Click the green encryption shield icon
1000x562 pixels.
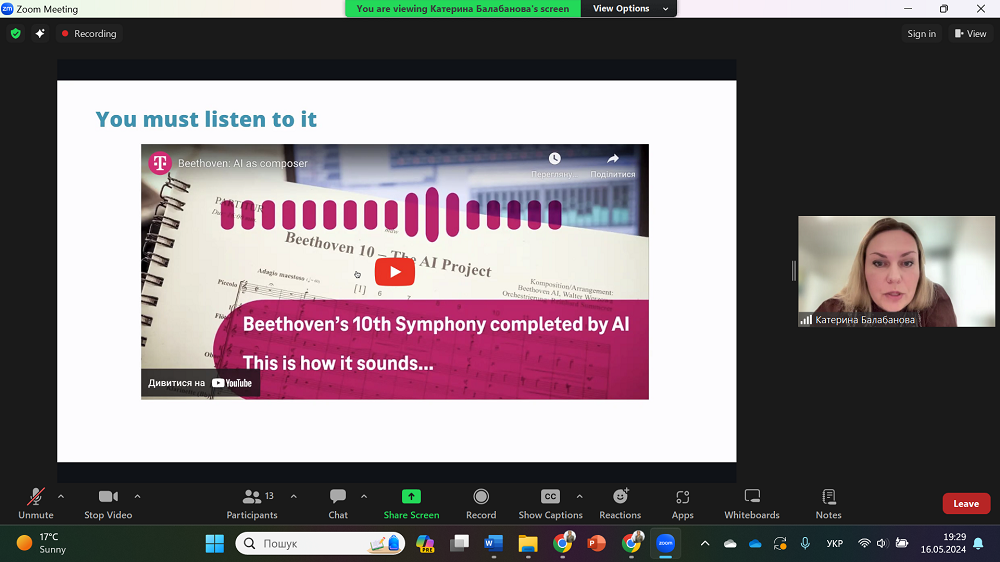(15, 33)
